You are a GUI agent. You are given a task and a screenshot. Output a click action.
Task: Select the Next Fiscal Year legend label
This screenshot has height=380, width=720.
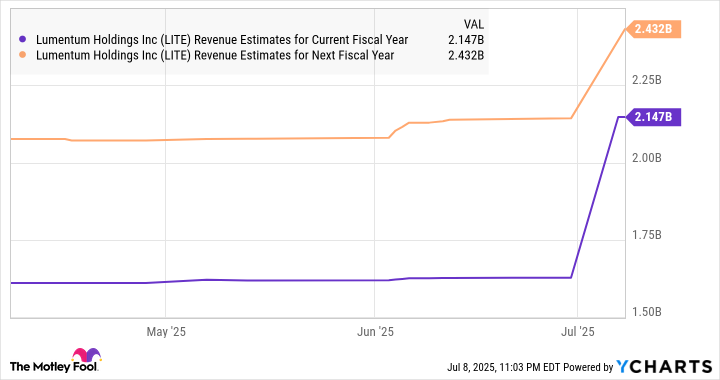[x=215, y=55]
